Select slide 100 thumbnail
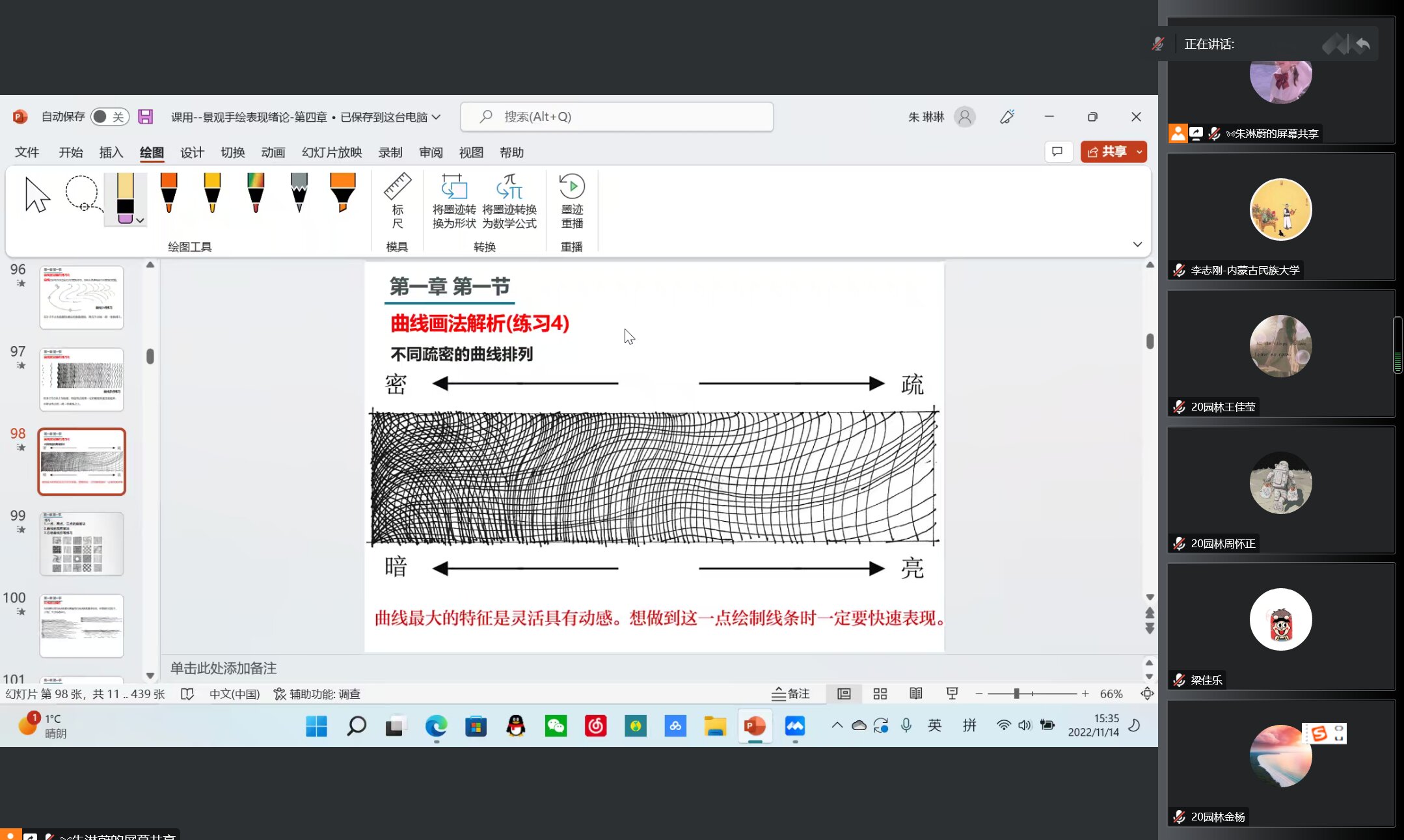1404x840 pixels. tap(81, 625)
